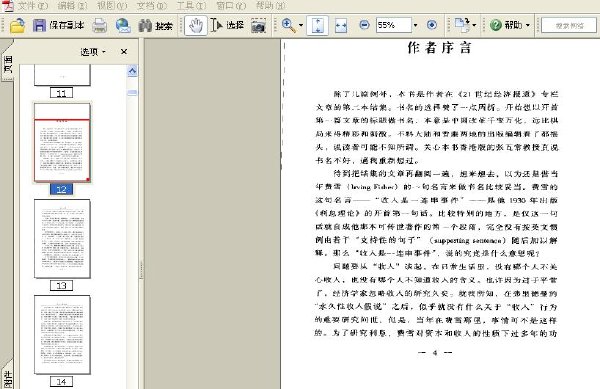The height and width of the screenshot is (389, 600).
Task: Select the page 13 thumbnail
Action: [x=62, y=239]
